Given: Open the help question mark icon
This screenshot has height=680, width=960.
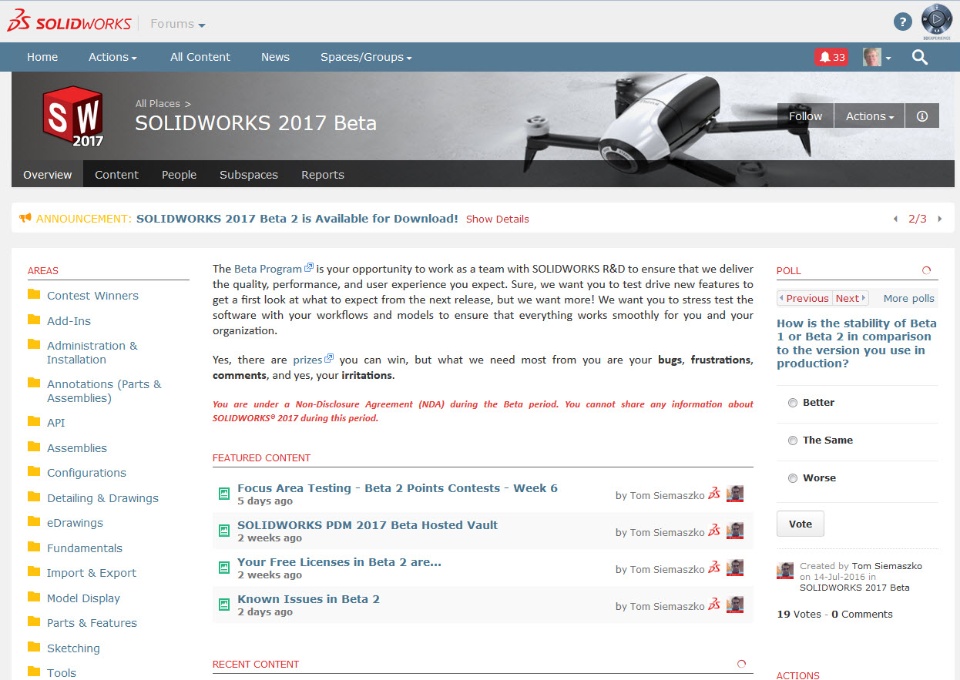Looking at the screenshot, I should (x=902, y=22).
